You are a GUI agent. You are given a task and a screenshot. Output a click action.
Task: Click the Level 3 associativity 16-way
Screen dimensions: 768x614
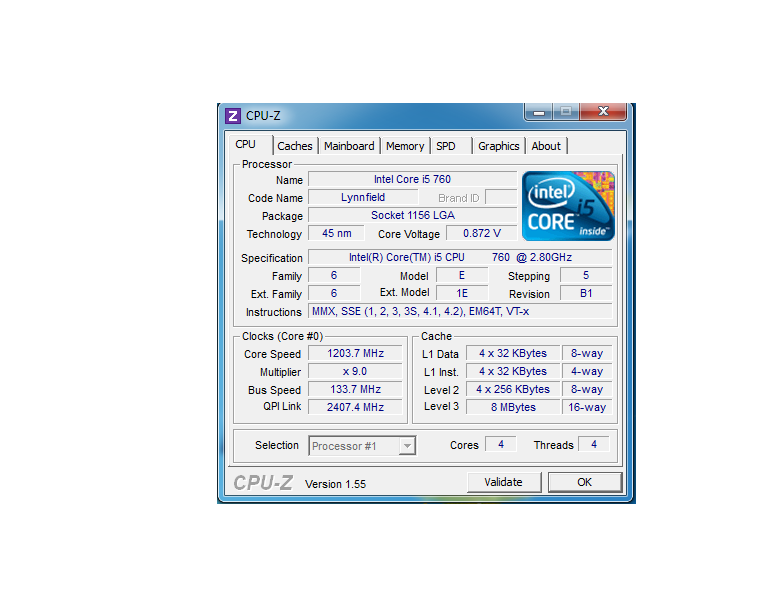tap(587, 407)
